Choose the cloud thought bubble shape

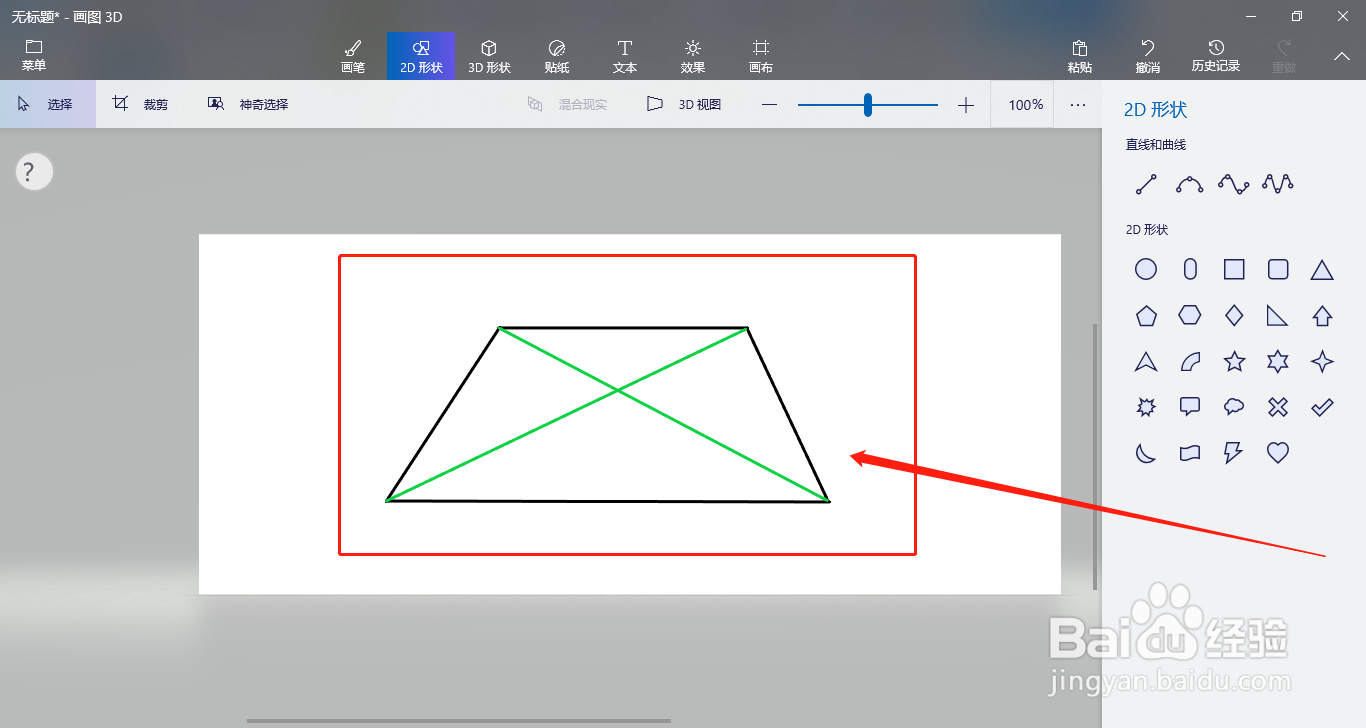1234,407
